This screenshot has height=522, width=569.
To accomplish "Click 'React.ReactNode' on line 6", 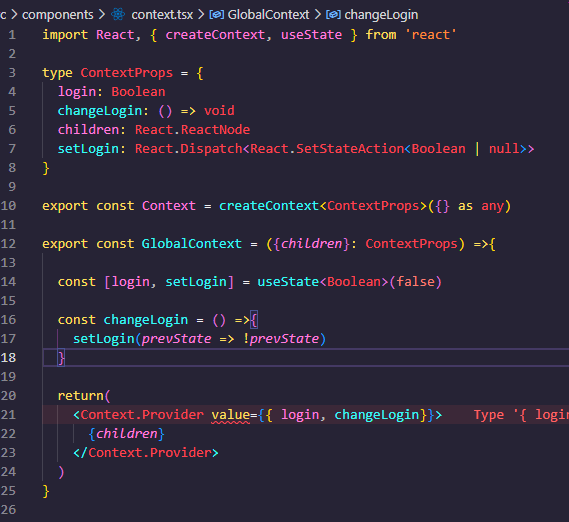I will point(192,130).
